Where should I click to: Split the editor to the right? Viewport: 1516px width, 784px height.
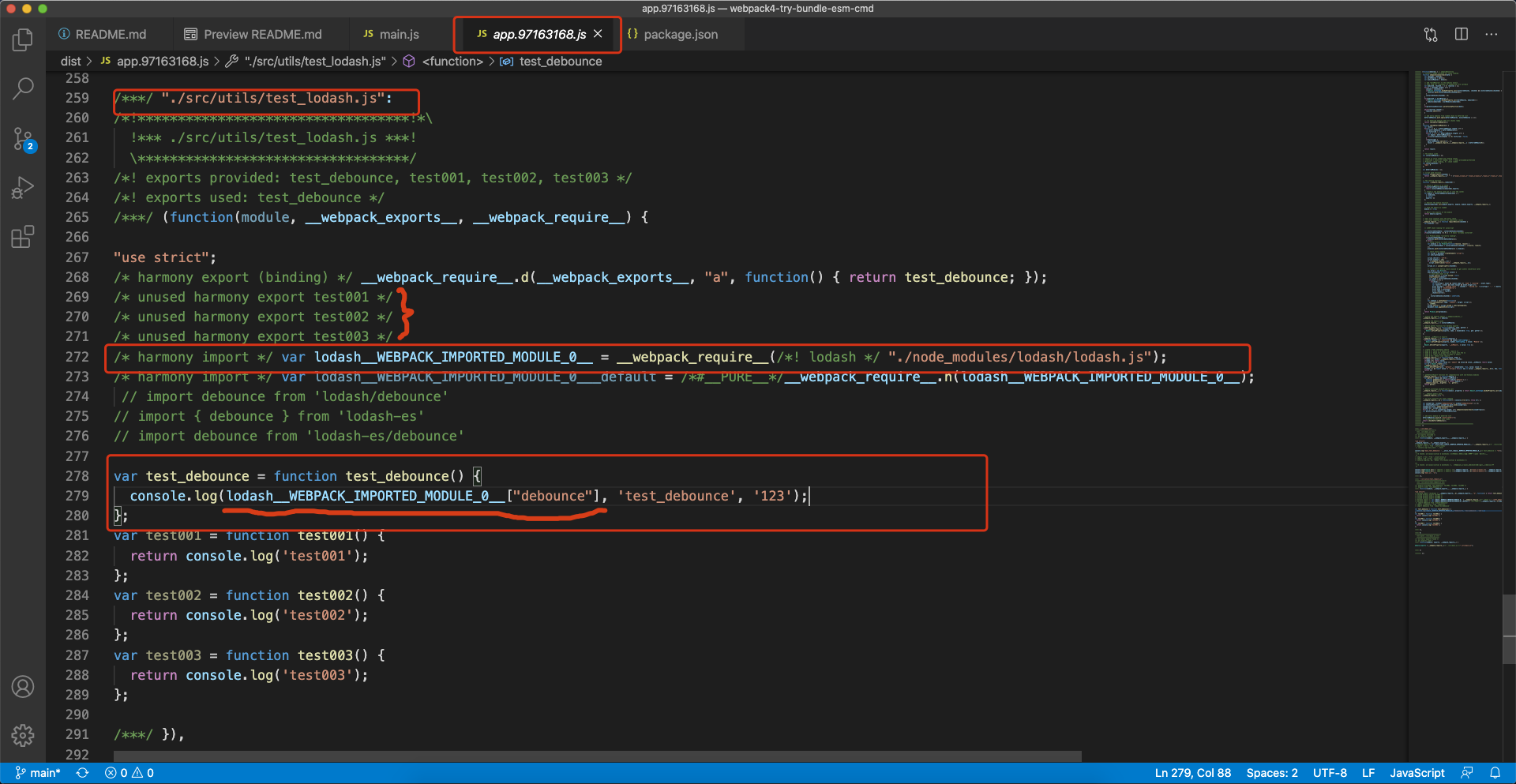click(x=1462, y=35)
